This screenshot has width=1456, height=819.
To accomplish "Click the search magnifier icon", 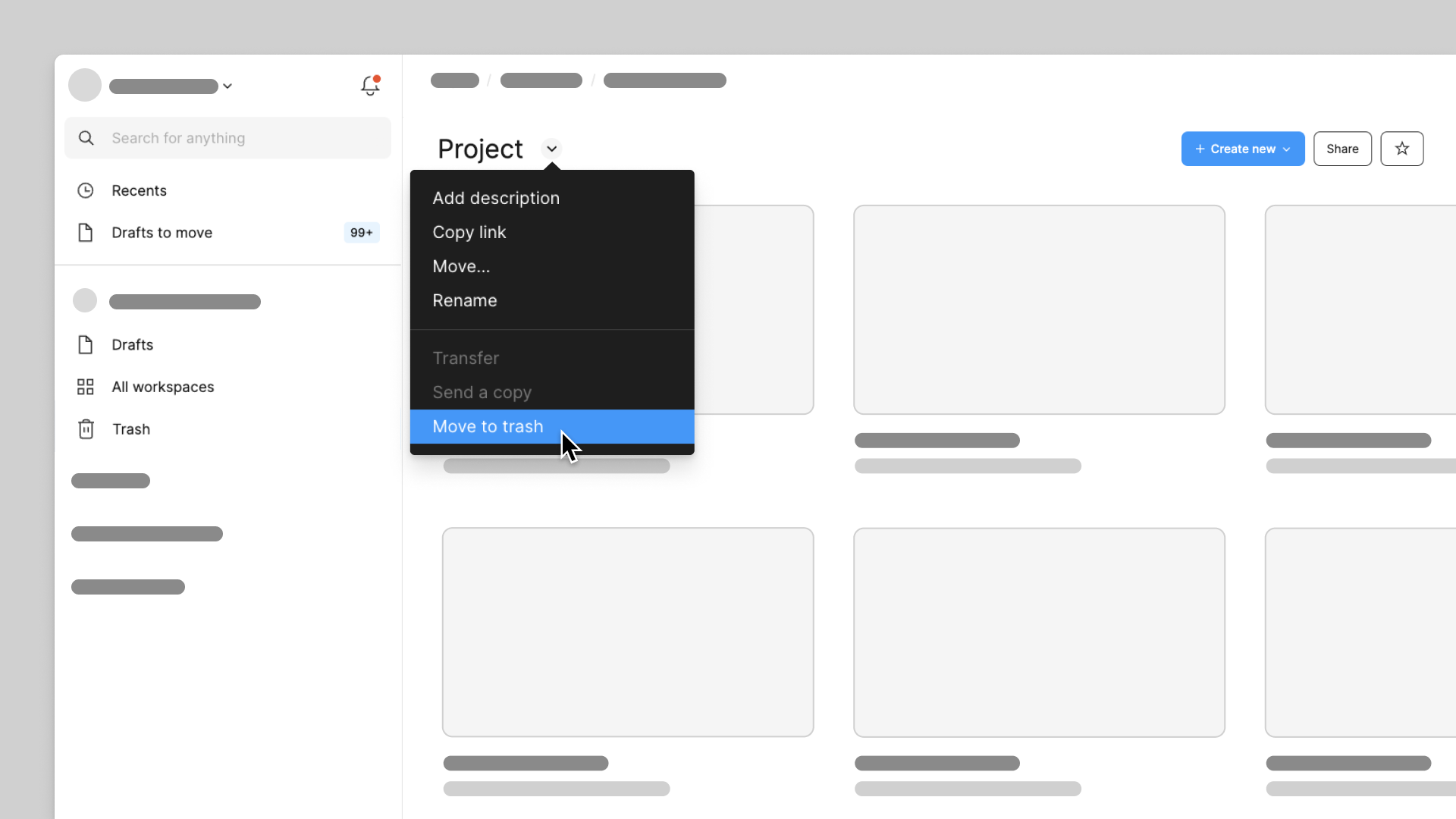I will [86, 137].
